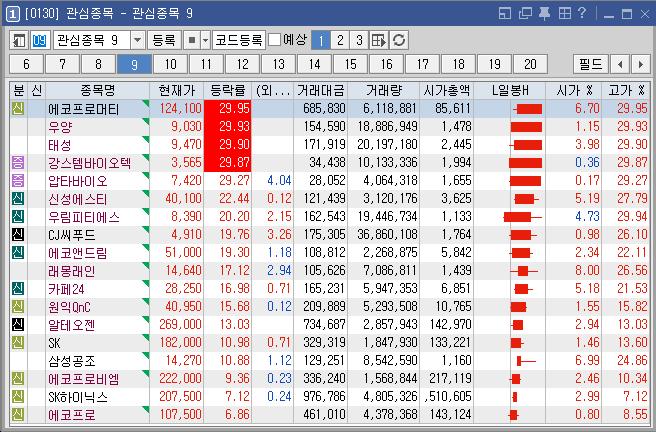This screenshot has height=432, width=656.
Task: Click the grid layout icon in the title bar
Action: [x=564, y=13]
